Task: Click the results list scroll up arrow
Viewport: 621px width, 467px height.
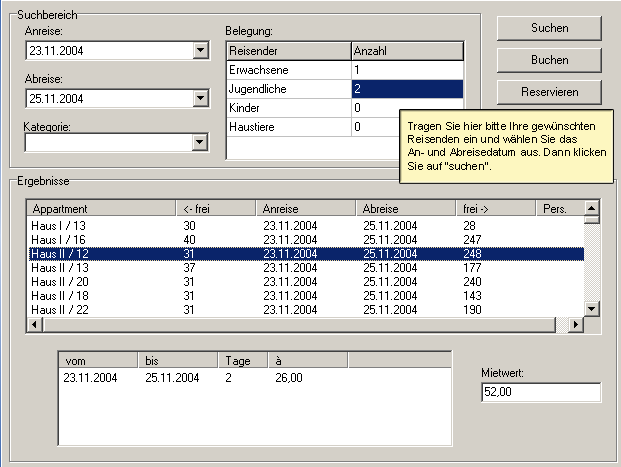Action: 591,209
